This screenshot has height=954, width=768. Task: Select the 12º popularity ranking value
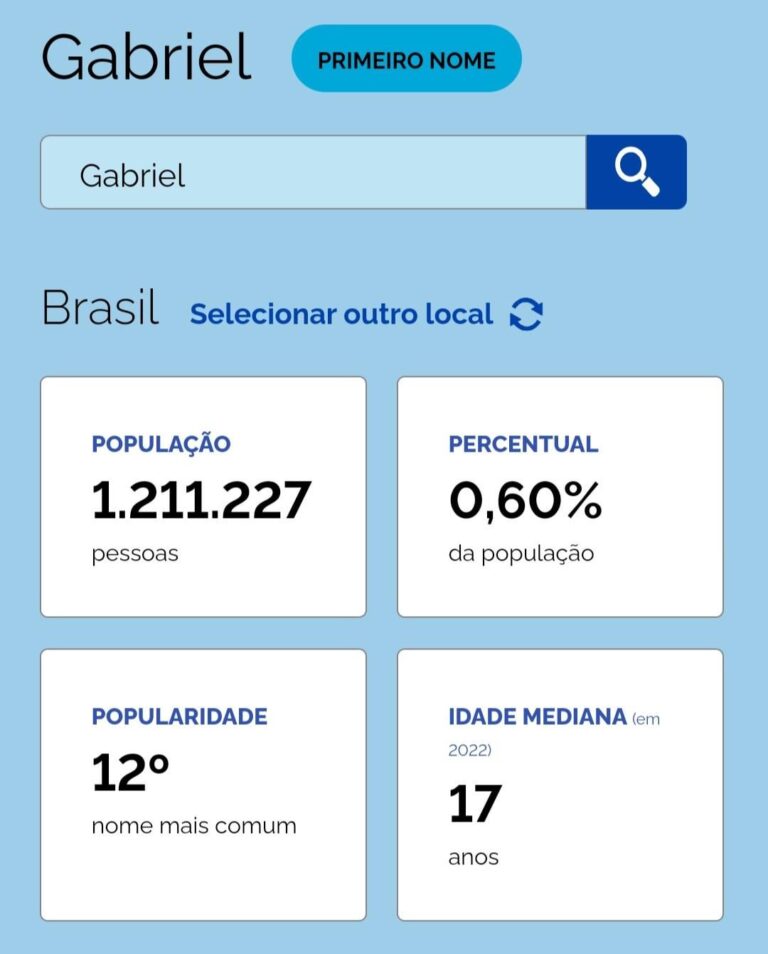[130, 772]
